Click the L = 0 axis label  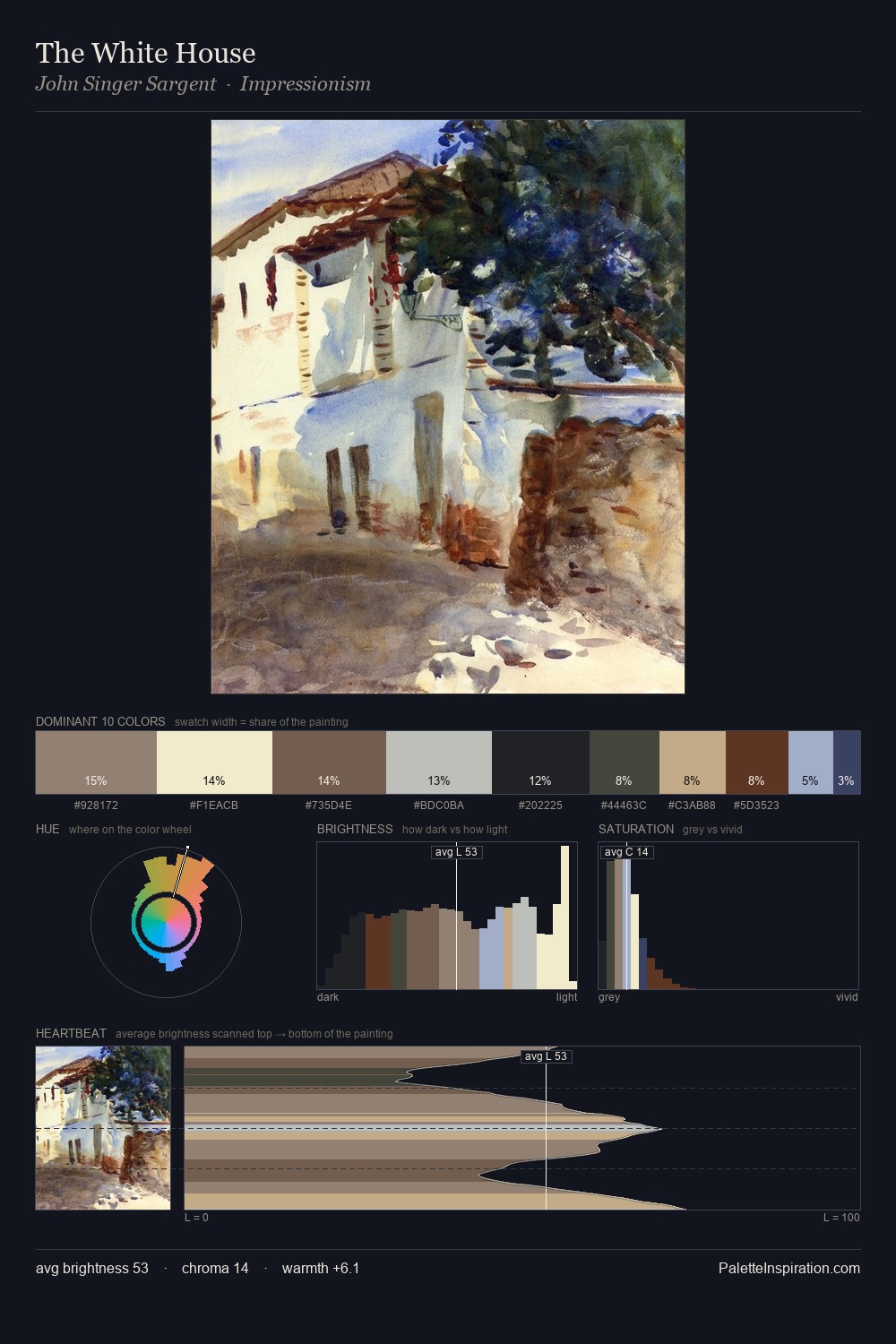point(196,1218)
